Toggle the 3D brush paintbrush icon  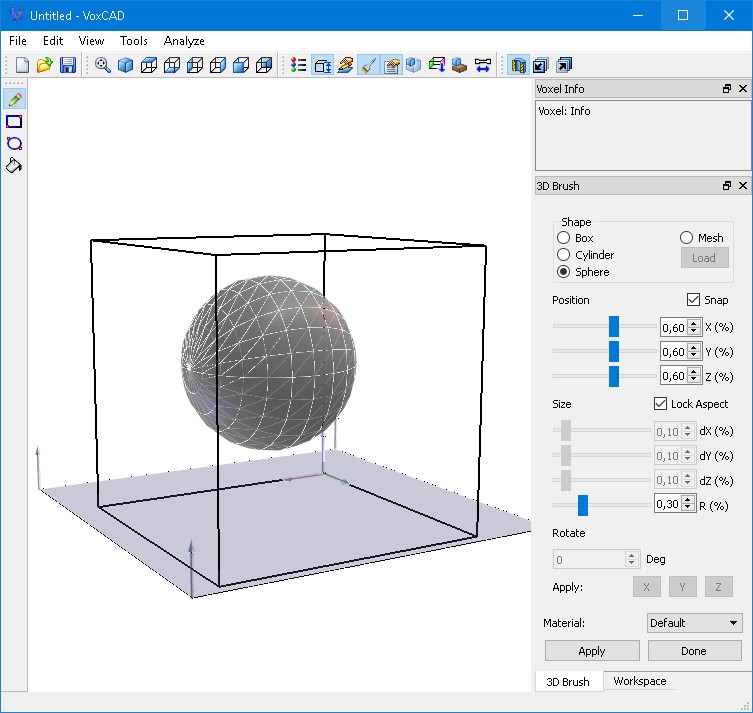pos(368,65)
